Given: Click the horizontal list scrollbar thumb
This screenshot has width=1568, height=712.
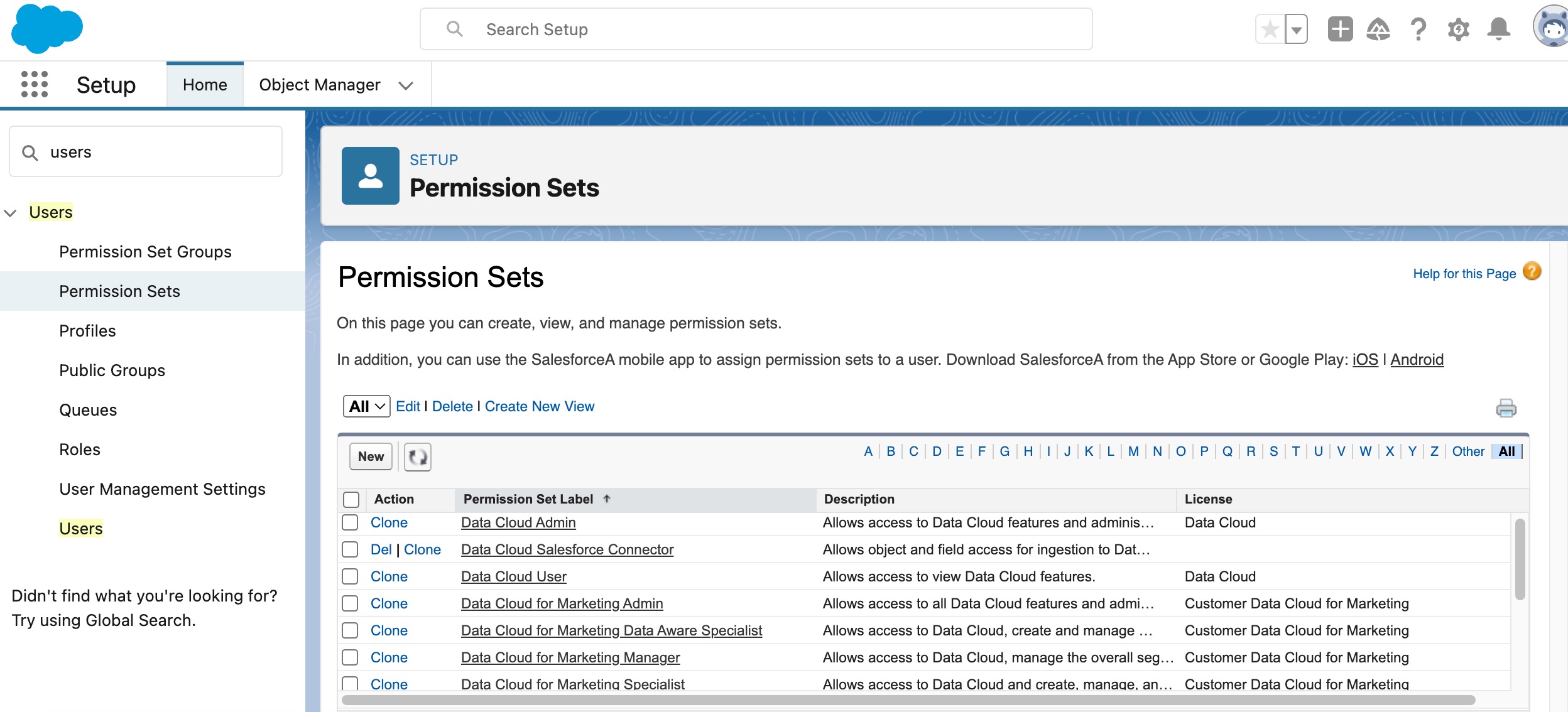Looking at the screenshot, I should 908,700.
